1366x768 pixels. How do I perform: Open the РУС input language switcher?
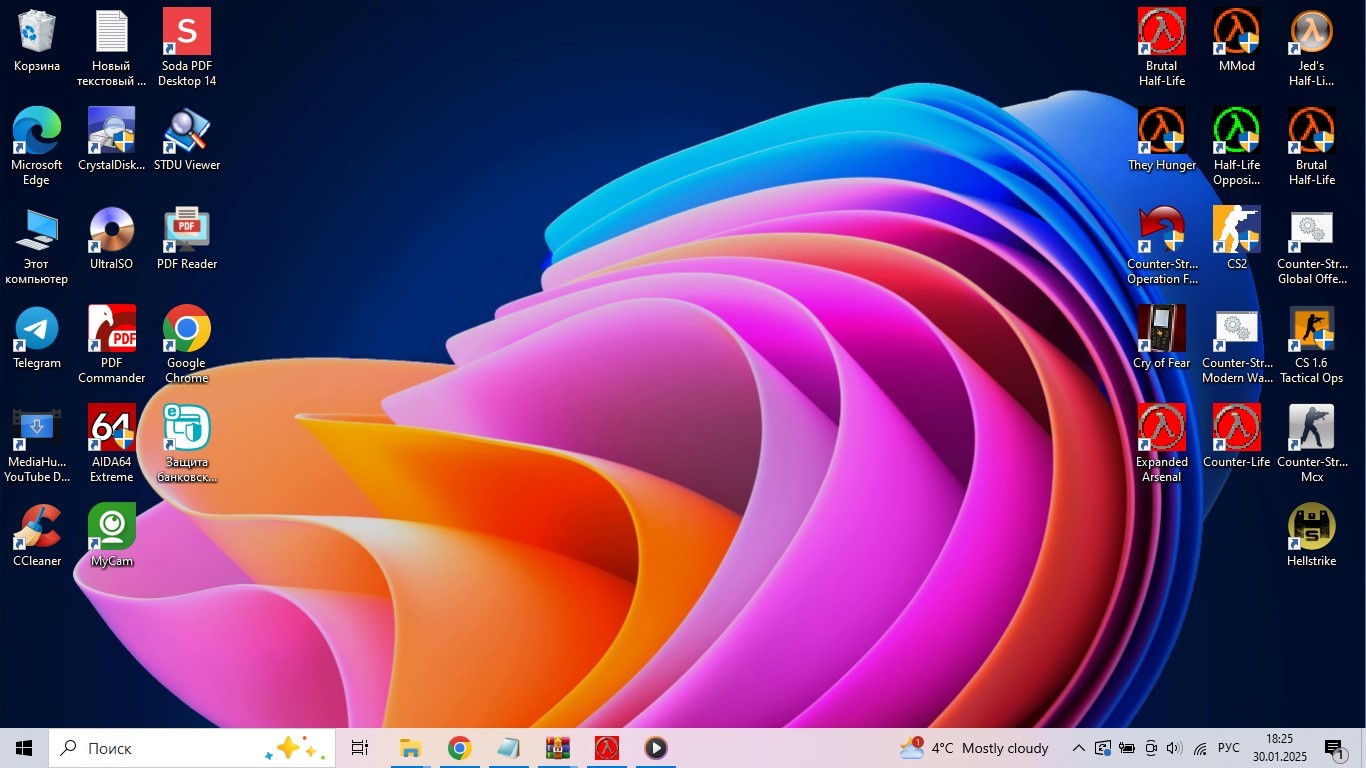click(x=1228, y=748)
